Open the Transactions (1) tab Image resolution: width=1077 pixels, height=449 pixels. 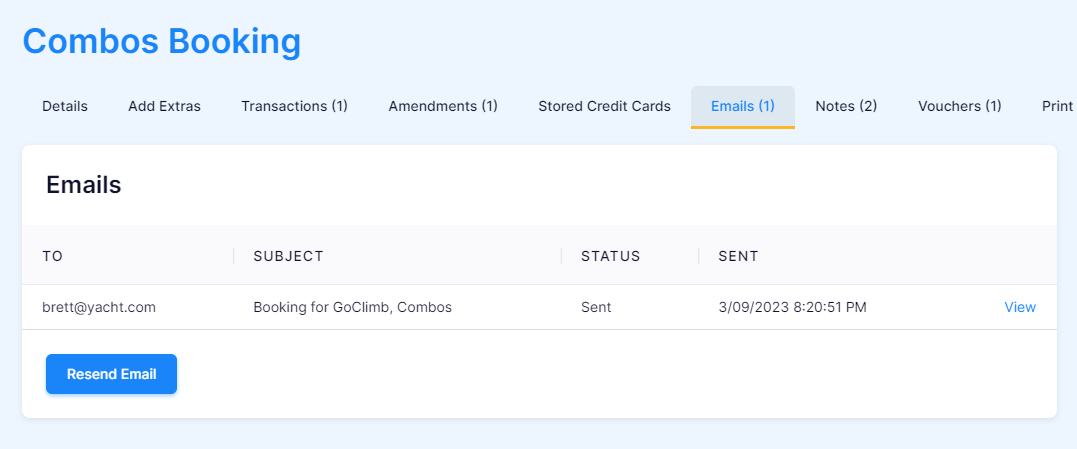point(294,106)
